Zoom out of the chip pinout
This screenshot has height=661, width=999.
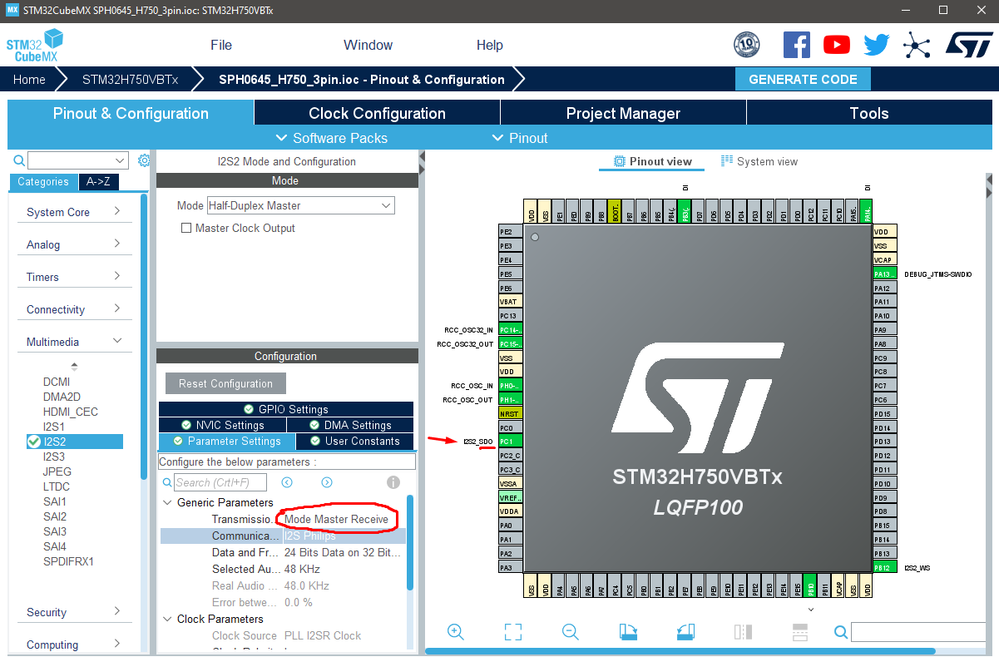click(570, 632)
